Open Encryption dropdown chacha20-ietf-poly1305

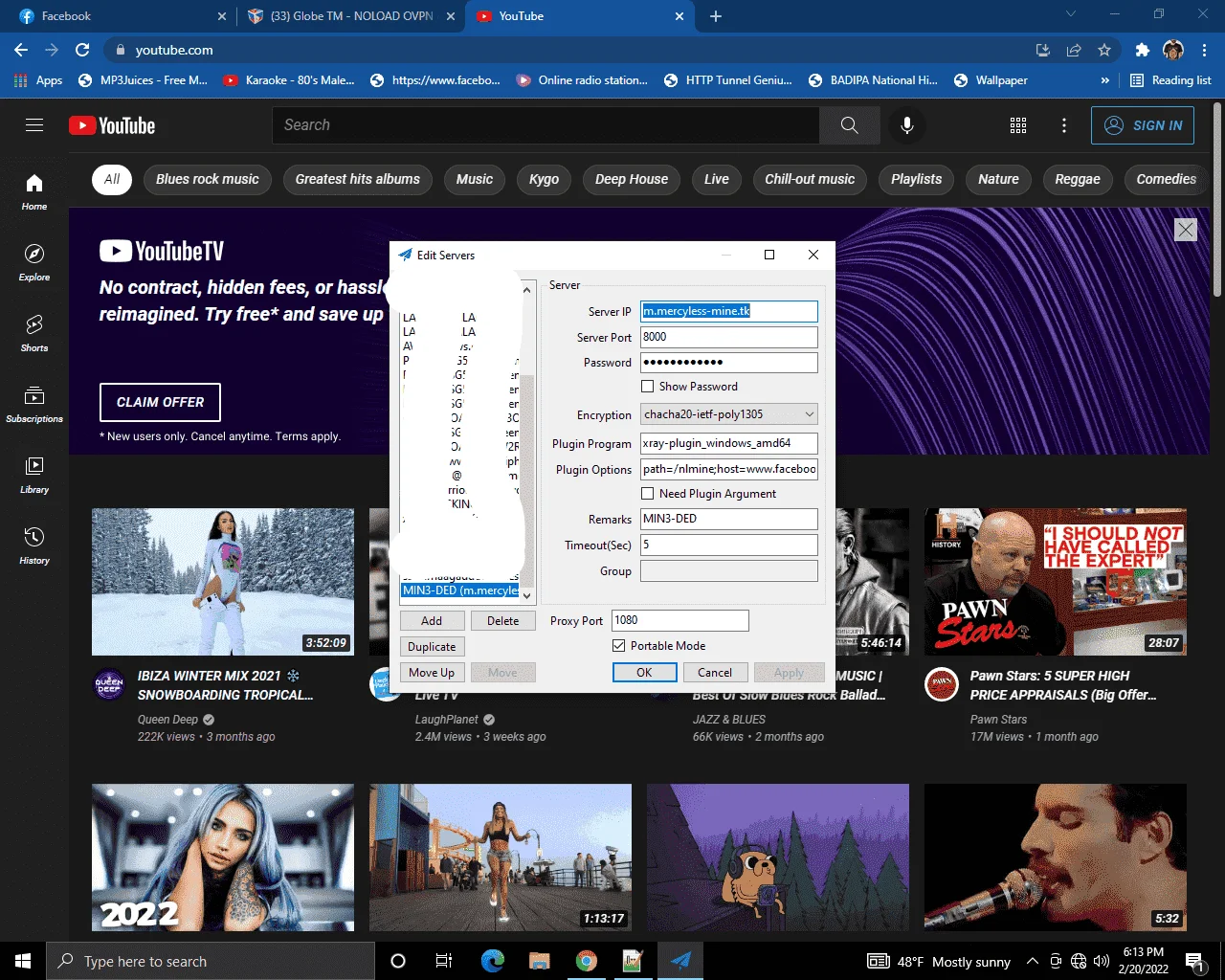pos(729,414)
